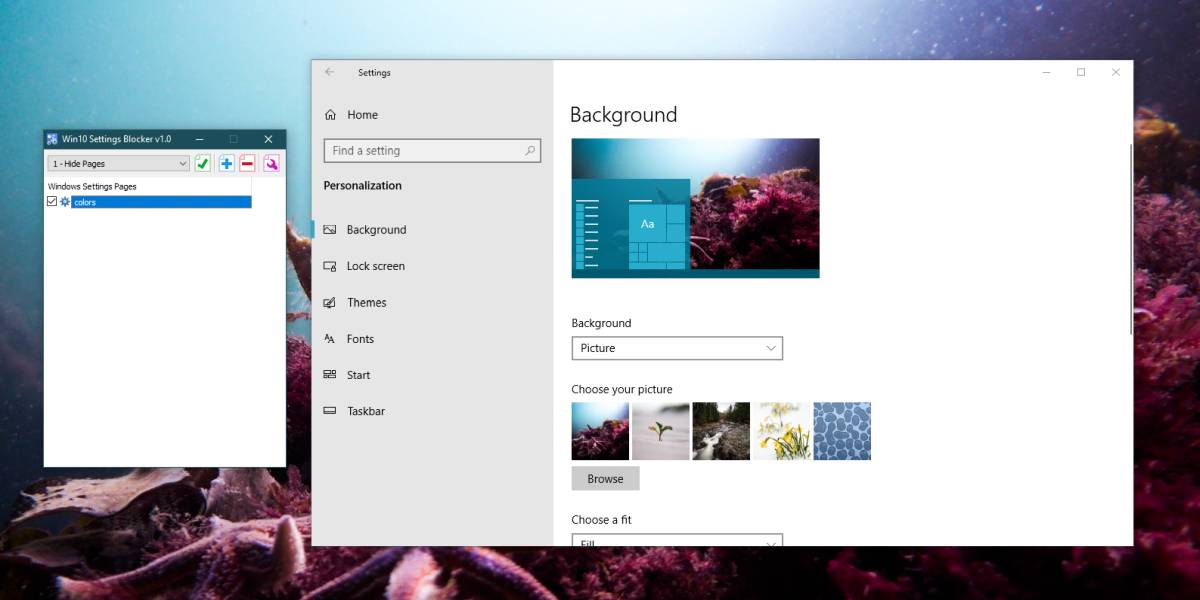This screenshot has width=1200, height=600.
Task: Click the Start tiles icon in the sidebar
Action: click(x=330, y=375)
